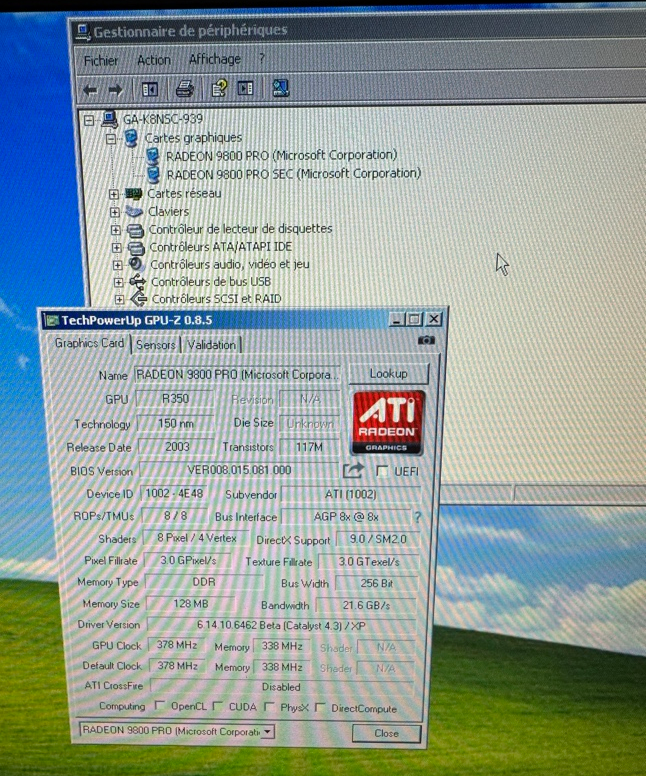Expand Contrôleurs audio, vidéo et jeu
The width and height of the screenshot is (646, 776).
pyautogui.click(x=117, y=265)
